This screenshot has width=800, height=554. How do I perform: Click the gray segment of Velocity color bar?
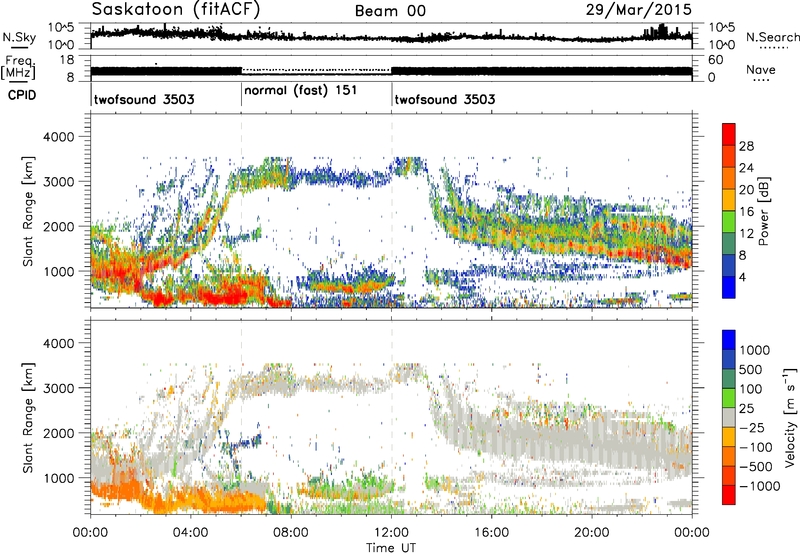(729, 417)
